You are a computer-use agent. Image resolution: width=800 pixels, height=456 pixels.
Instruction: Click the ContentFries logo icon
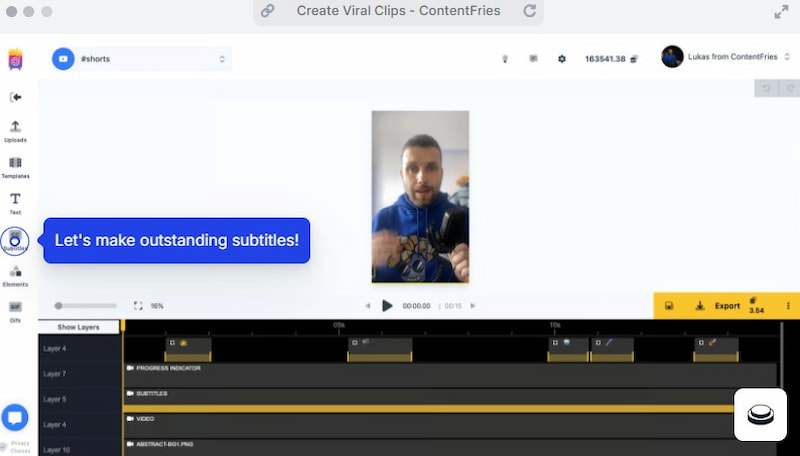15,60
